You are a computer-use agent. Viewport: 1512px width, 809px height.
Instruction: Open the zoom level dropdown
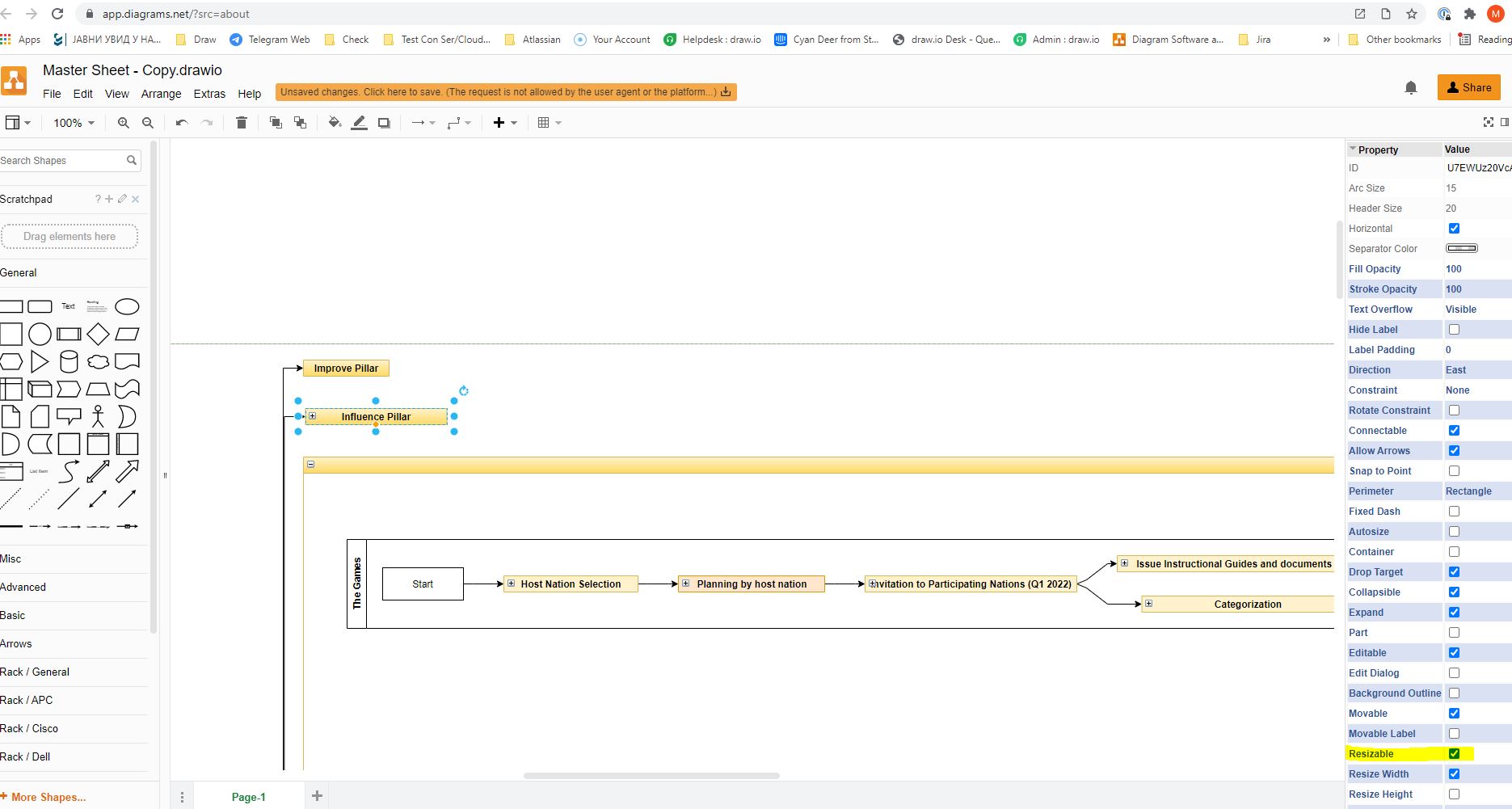click(71, 122)
